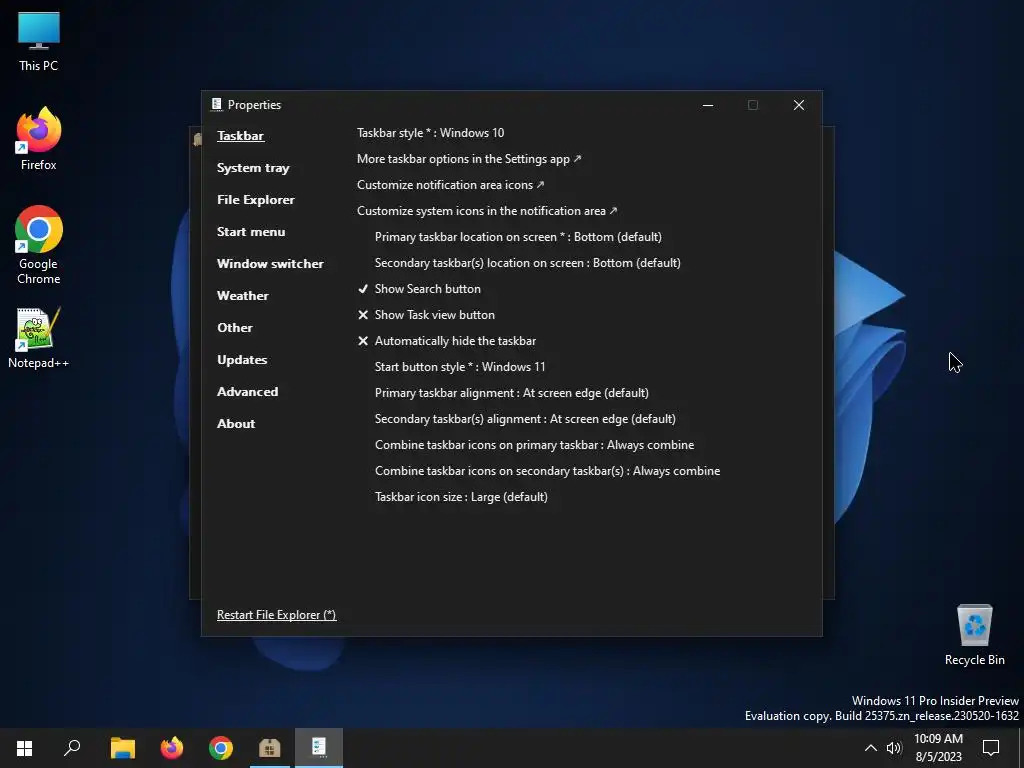Change Primary taskbar alignment option
The height and width of the screenshot is (768, 1024).
coord(511,393)
